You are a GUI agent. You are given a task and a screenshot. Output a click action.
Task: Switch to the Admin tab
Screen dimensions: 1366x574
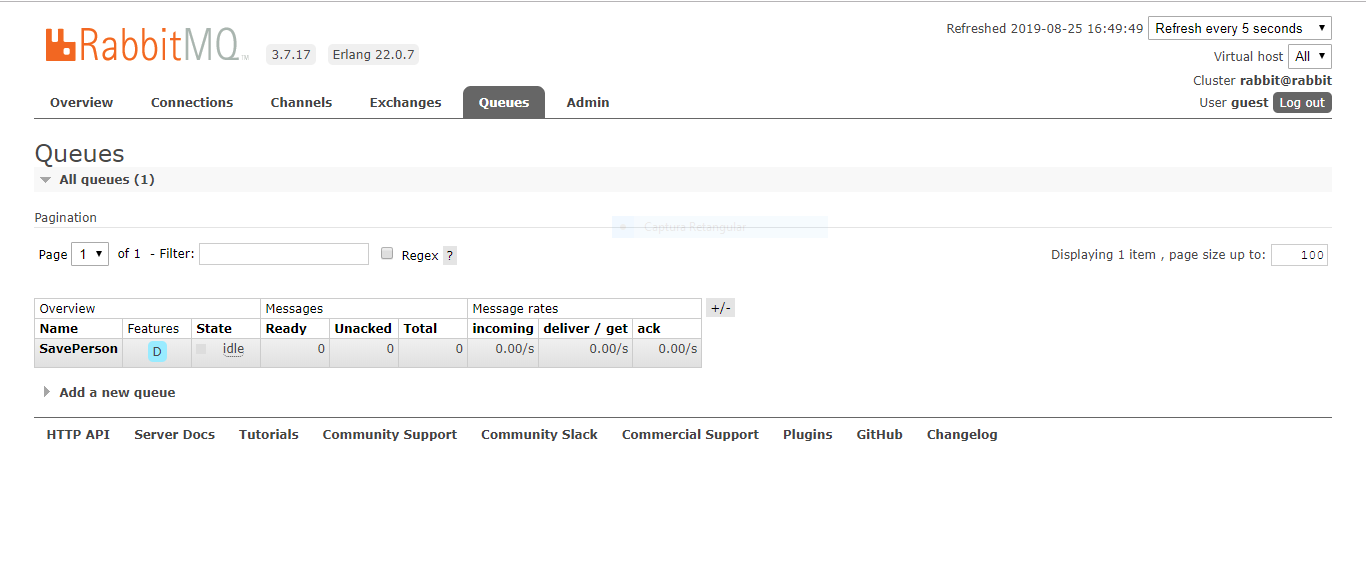[588, 102]
